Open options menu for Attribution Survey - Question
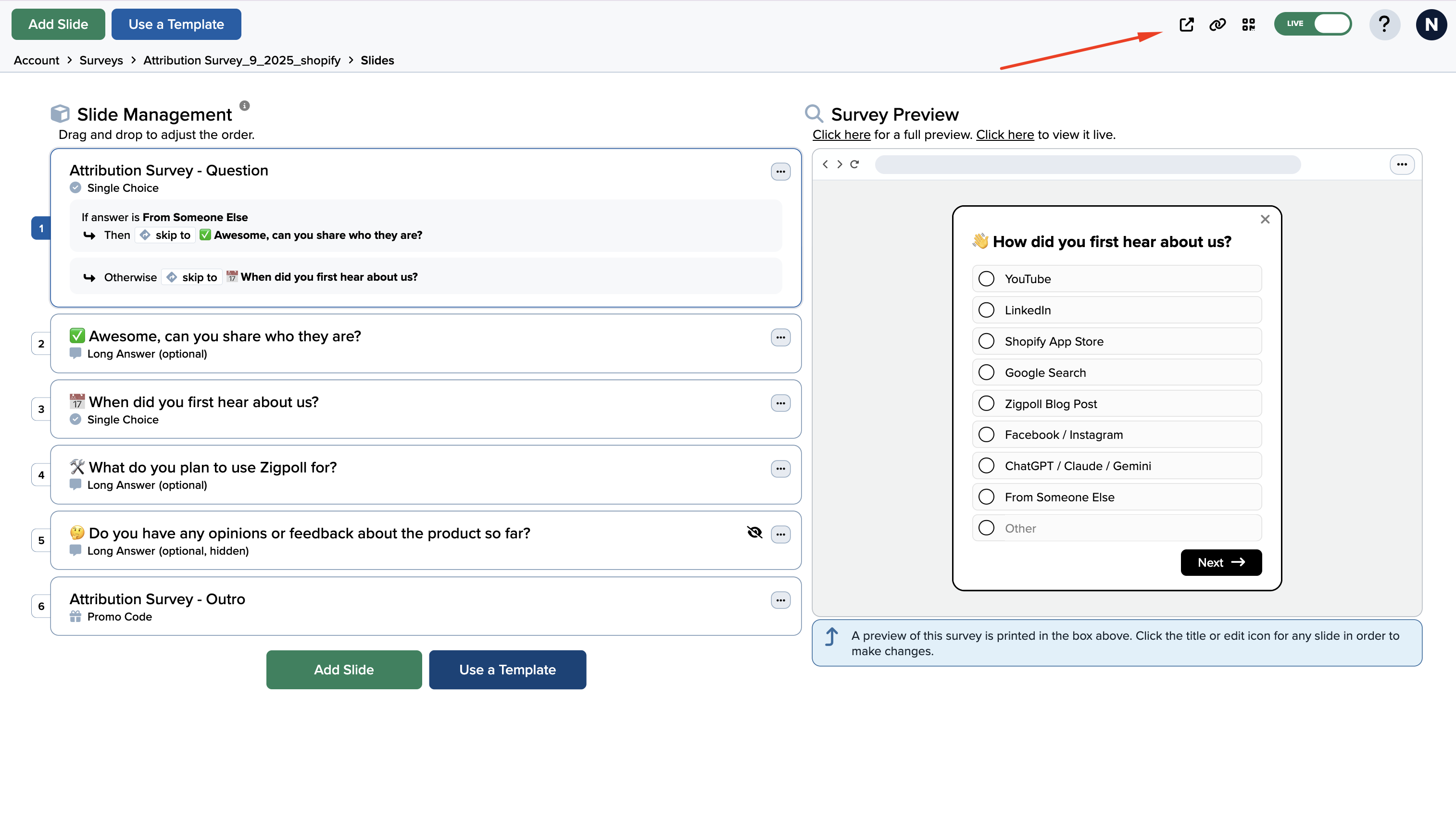Image resolution: width=1456 pixels, height=820 pixels. point(780,172)
